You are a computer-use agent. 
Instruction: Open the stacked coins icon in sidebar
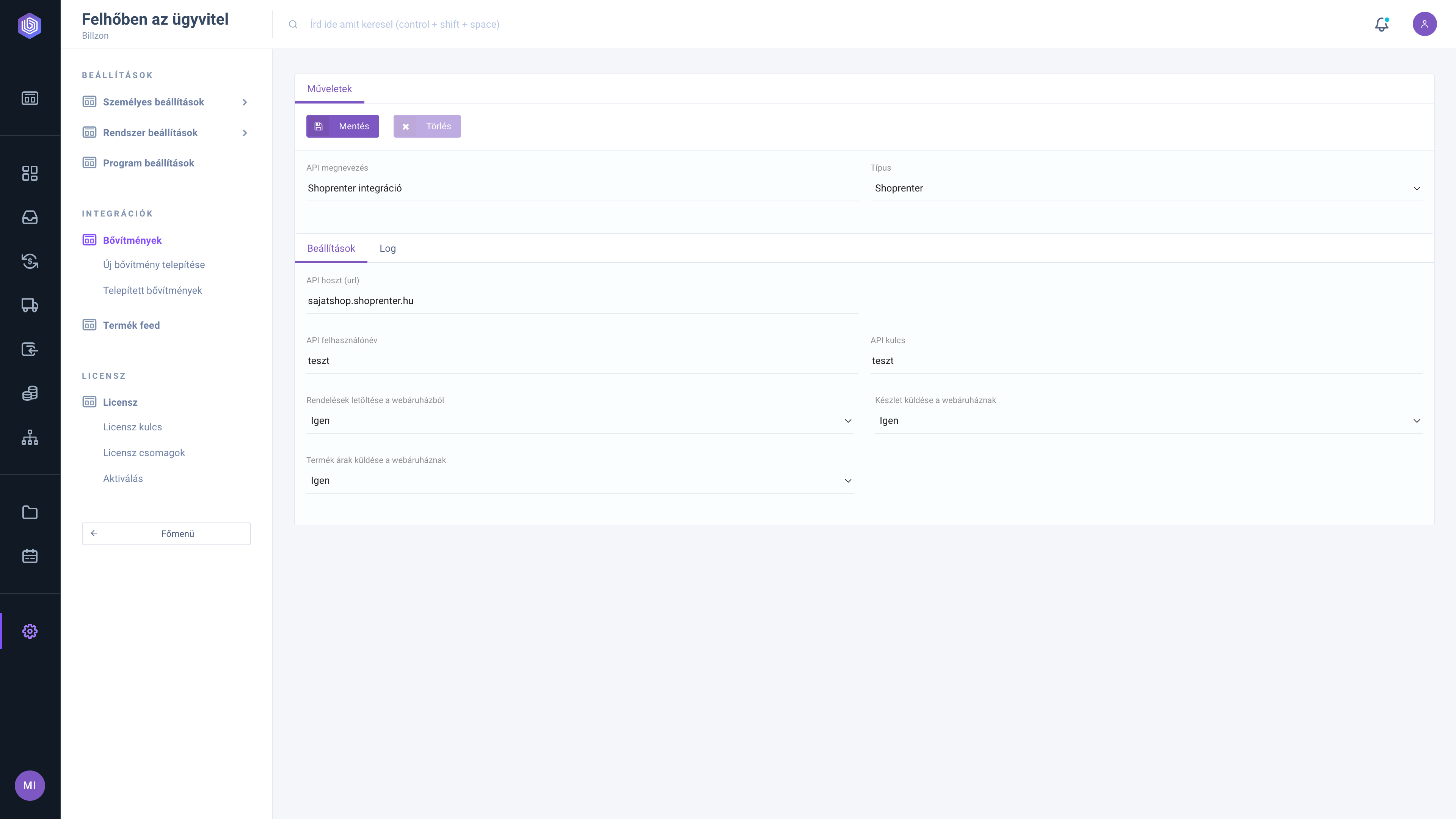pos(30,394)
